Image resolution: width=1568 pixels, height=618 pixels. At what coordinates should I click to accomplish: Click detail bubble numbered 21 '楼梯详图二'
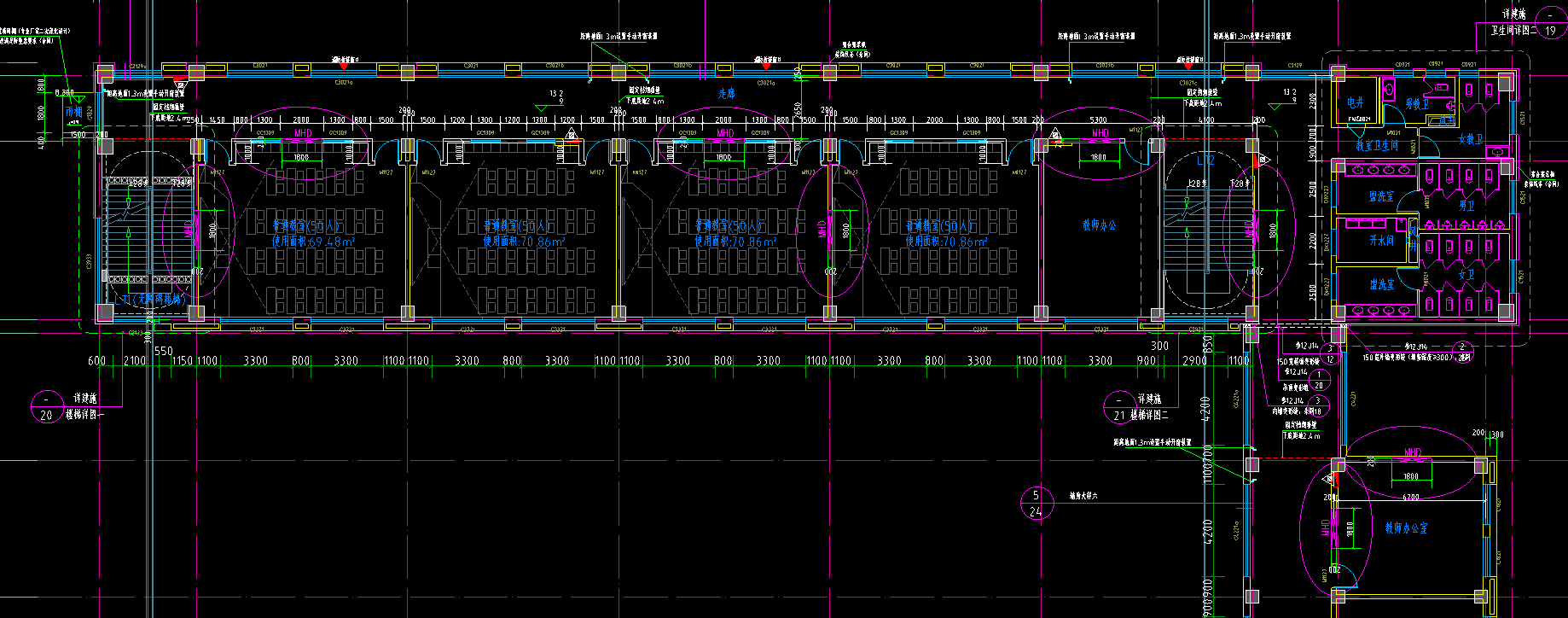tap(1119, 407)
